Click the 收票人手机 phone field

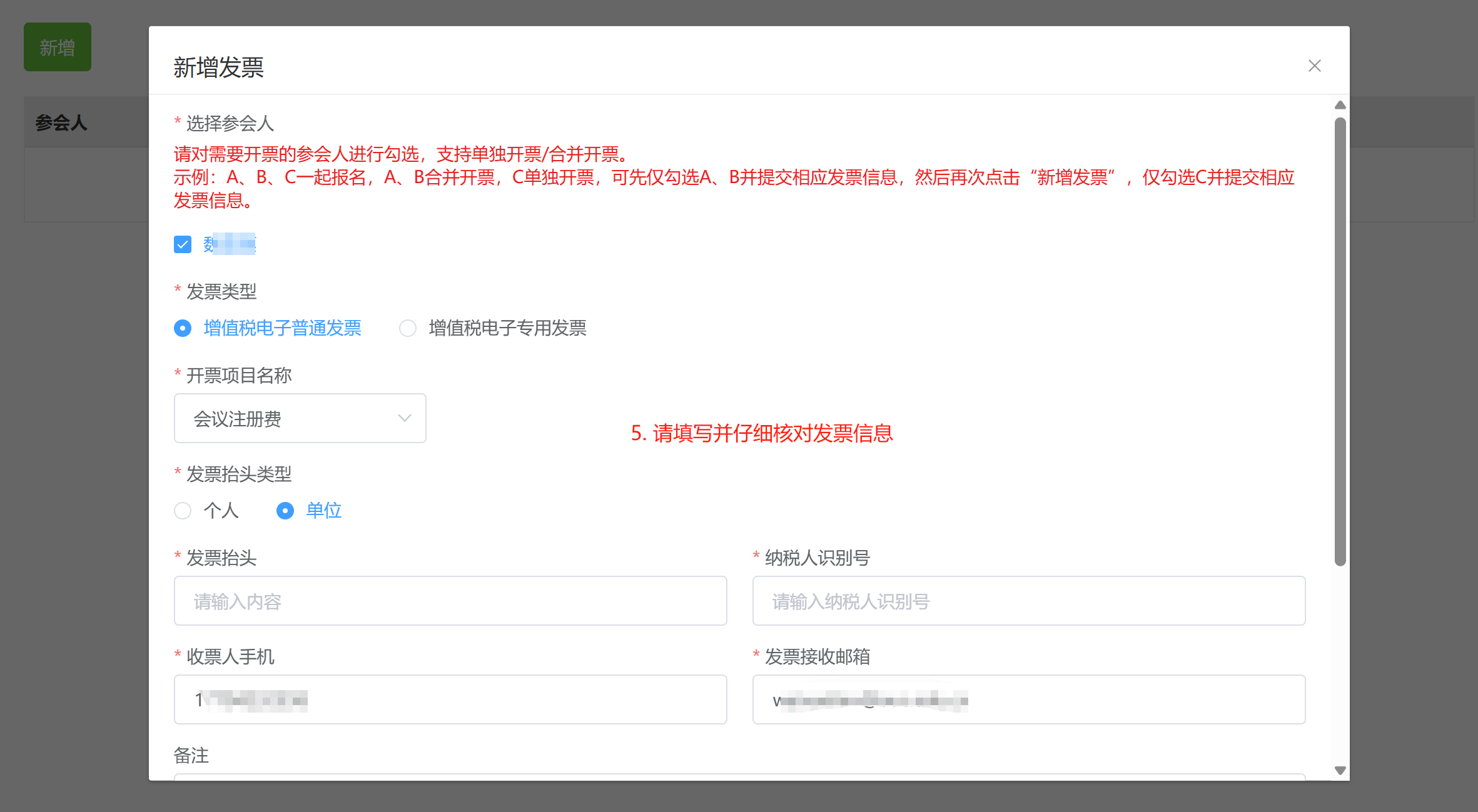pyautogui.click(x=450, y=699)
